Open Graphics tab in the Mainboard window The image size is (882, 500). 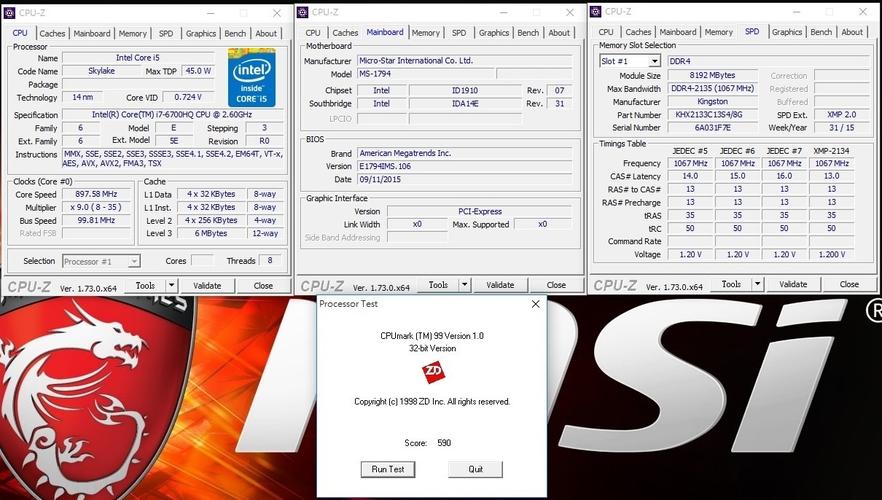494,33
